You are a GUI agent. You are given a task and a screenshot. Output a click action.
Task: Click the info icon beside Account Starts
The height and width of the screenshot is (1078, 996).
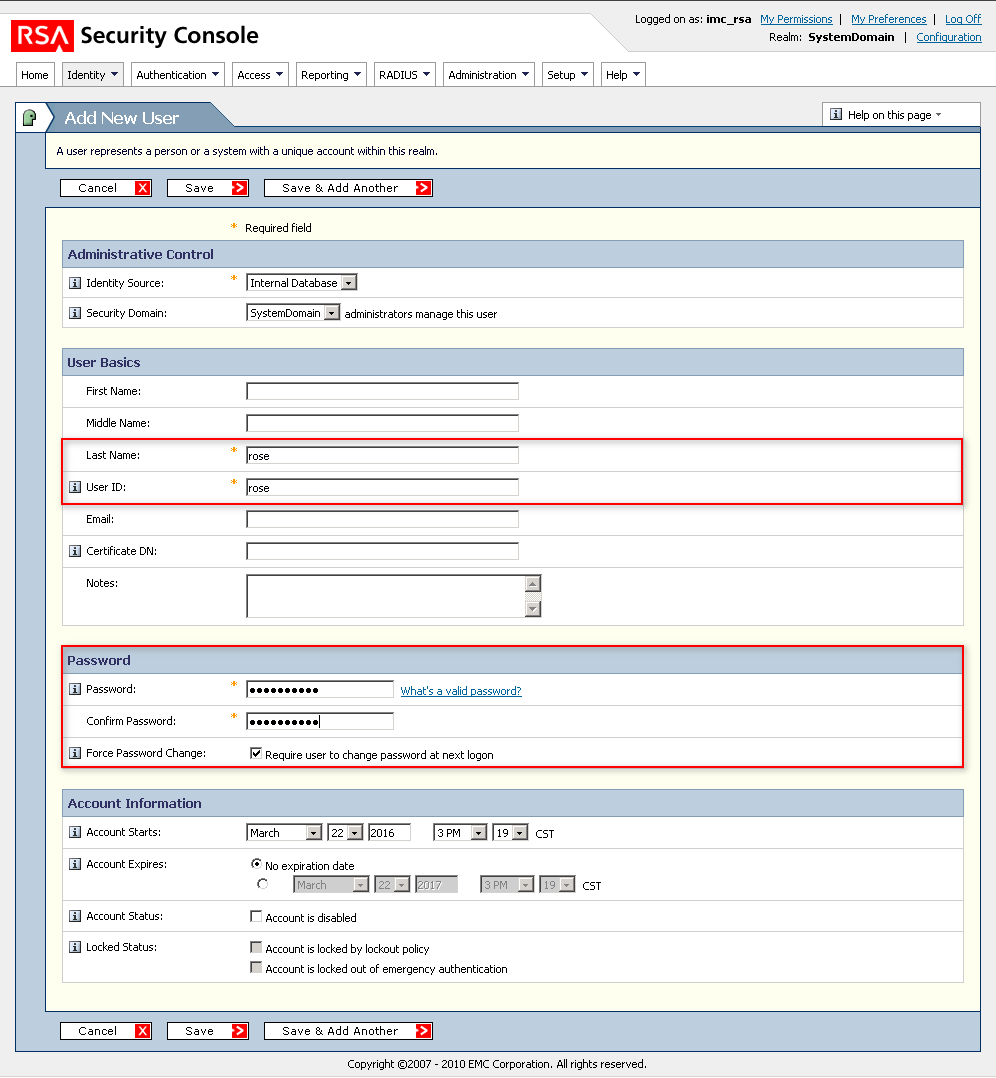point(75,833)
